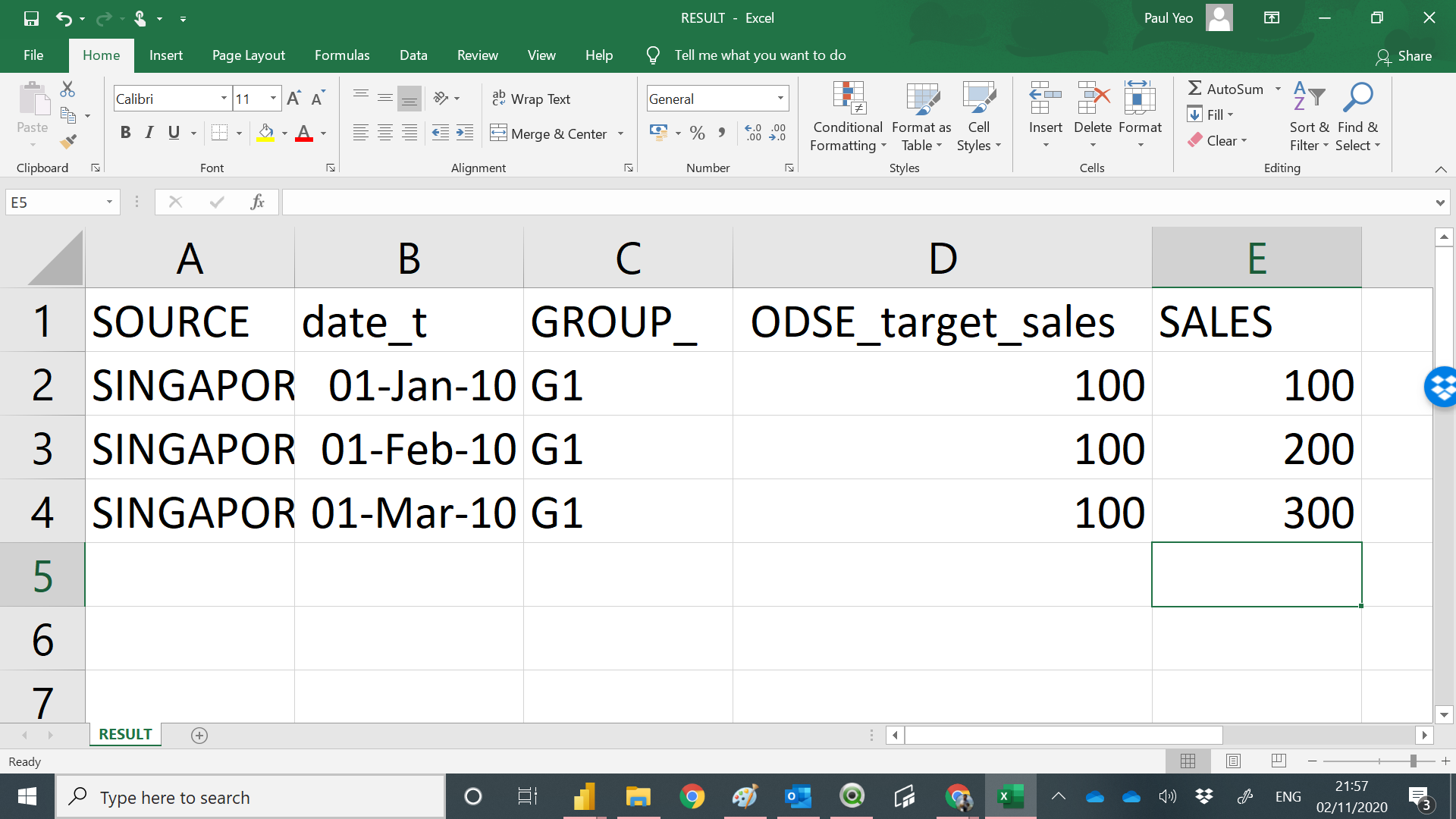
Task: Apply the red Font Color swatch
Action: [304, 133]
